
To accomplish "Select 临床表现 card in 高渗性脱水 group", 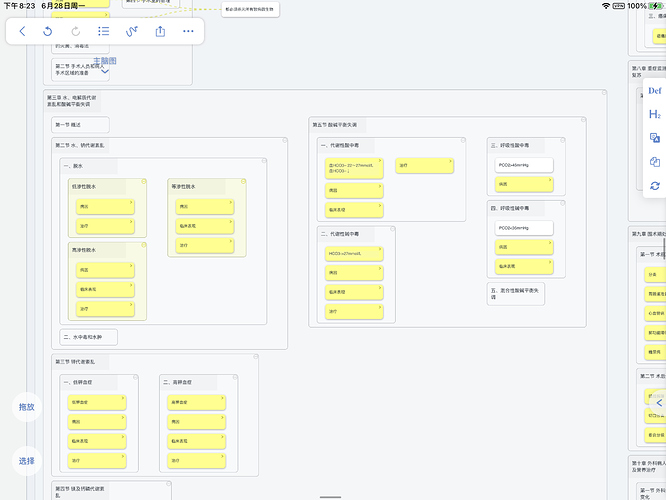I will tap(105, 289).
